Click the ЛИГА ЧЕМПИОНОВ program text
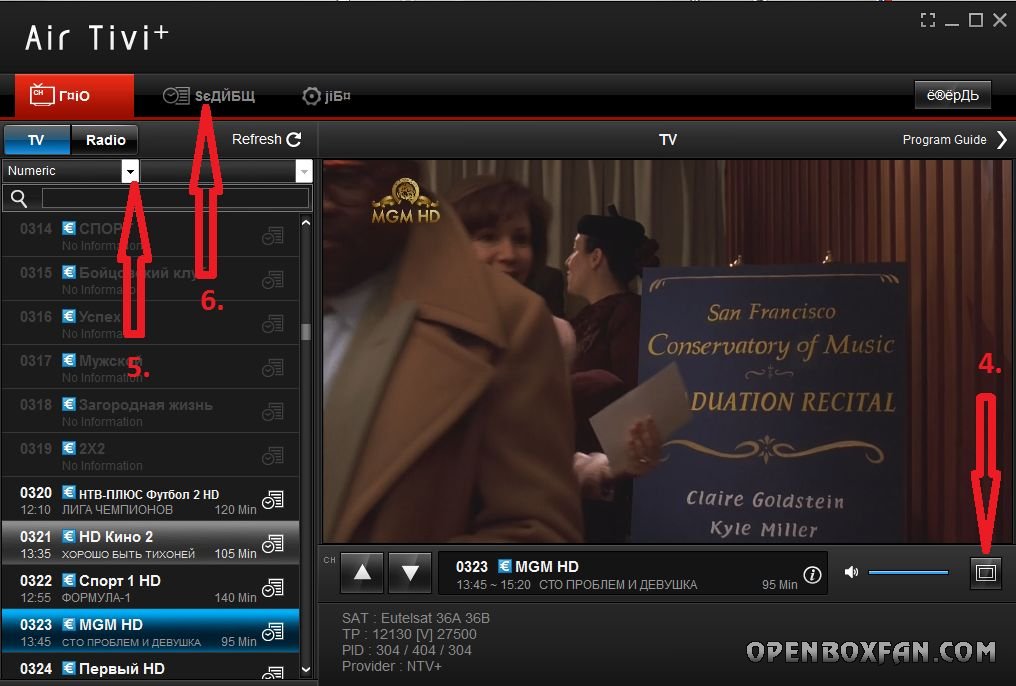 coord(117,510)
